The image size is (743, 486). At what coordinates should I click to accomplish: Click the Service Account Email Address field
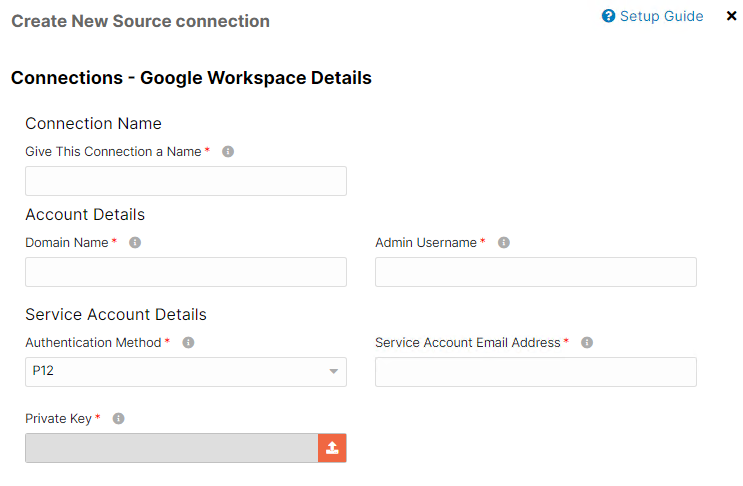coord(536,372)
